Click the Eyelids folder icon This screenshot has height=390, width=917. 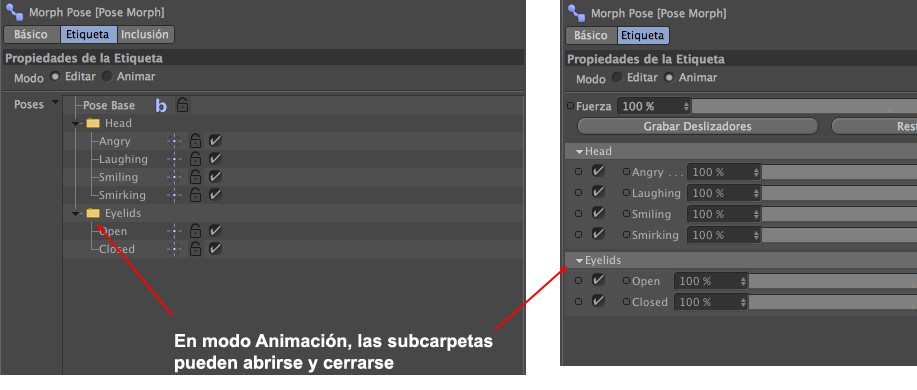(x=93, y=213)
